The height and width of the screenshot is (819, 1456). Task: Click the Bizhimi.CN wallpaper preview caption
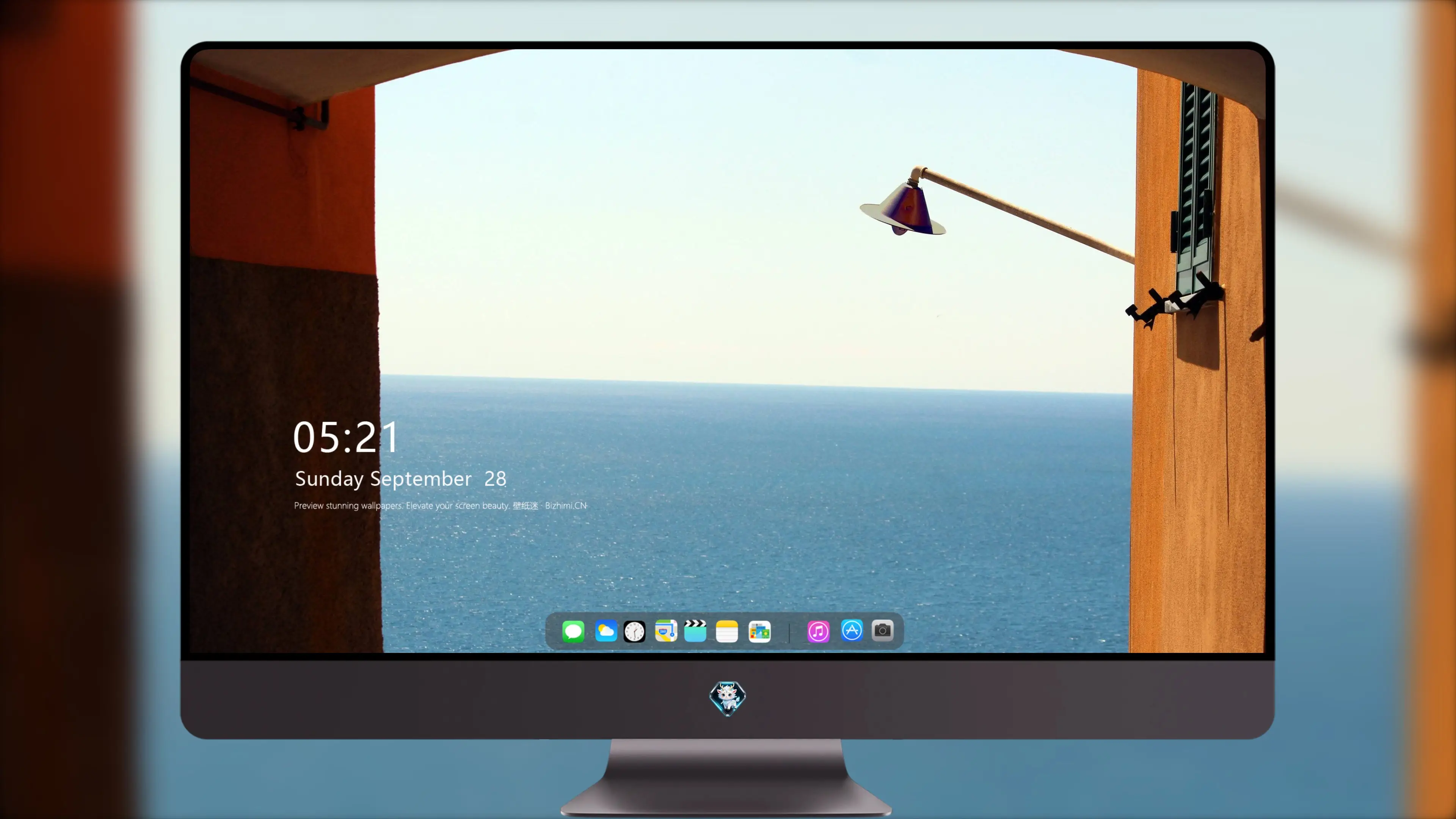pos(441,505)
